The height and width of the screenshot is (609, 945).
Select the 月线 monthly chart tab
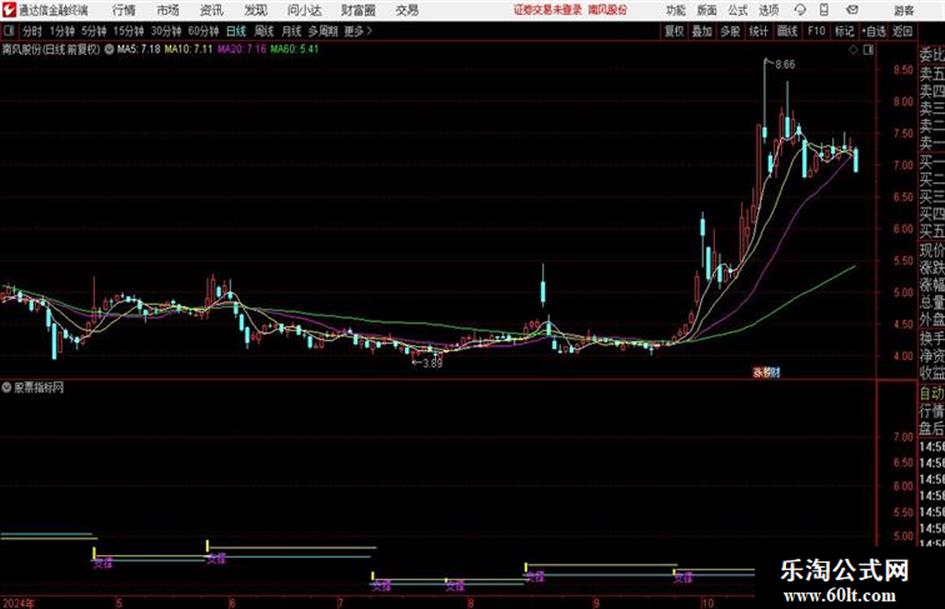coord(292,31)
